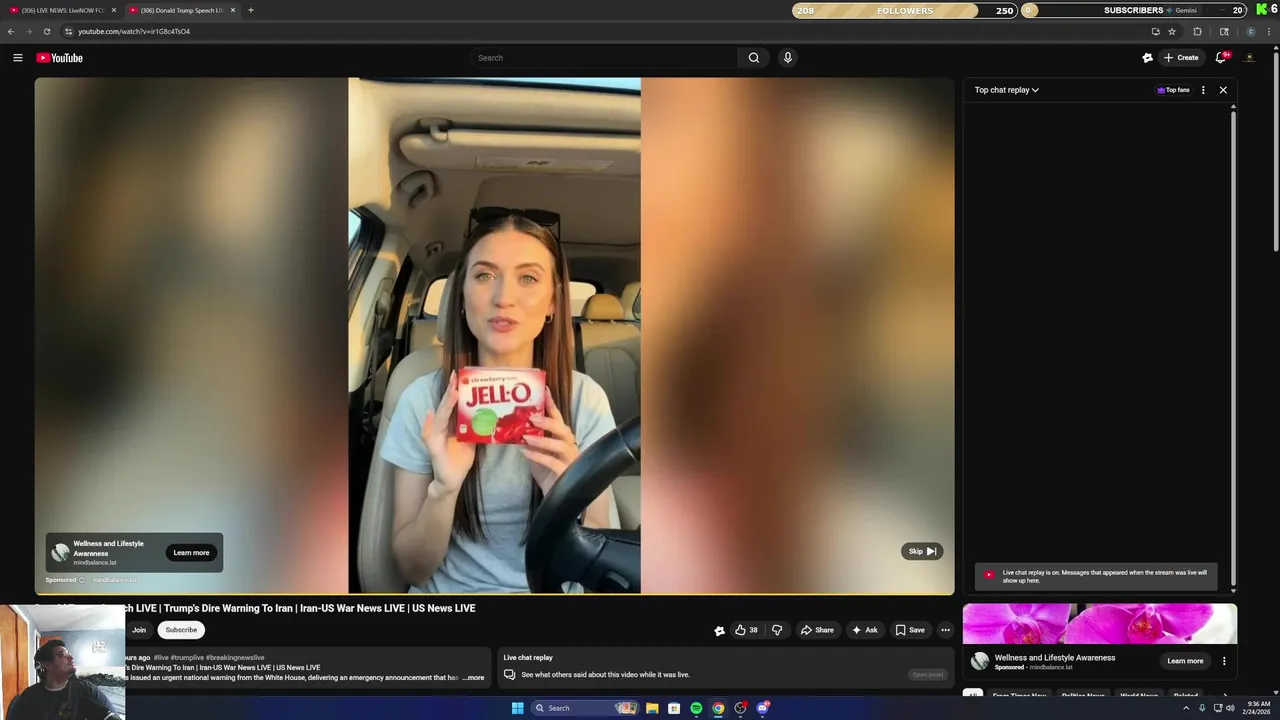
Task: Expand description with ...more
Action: [473, 678]
